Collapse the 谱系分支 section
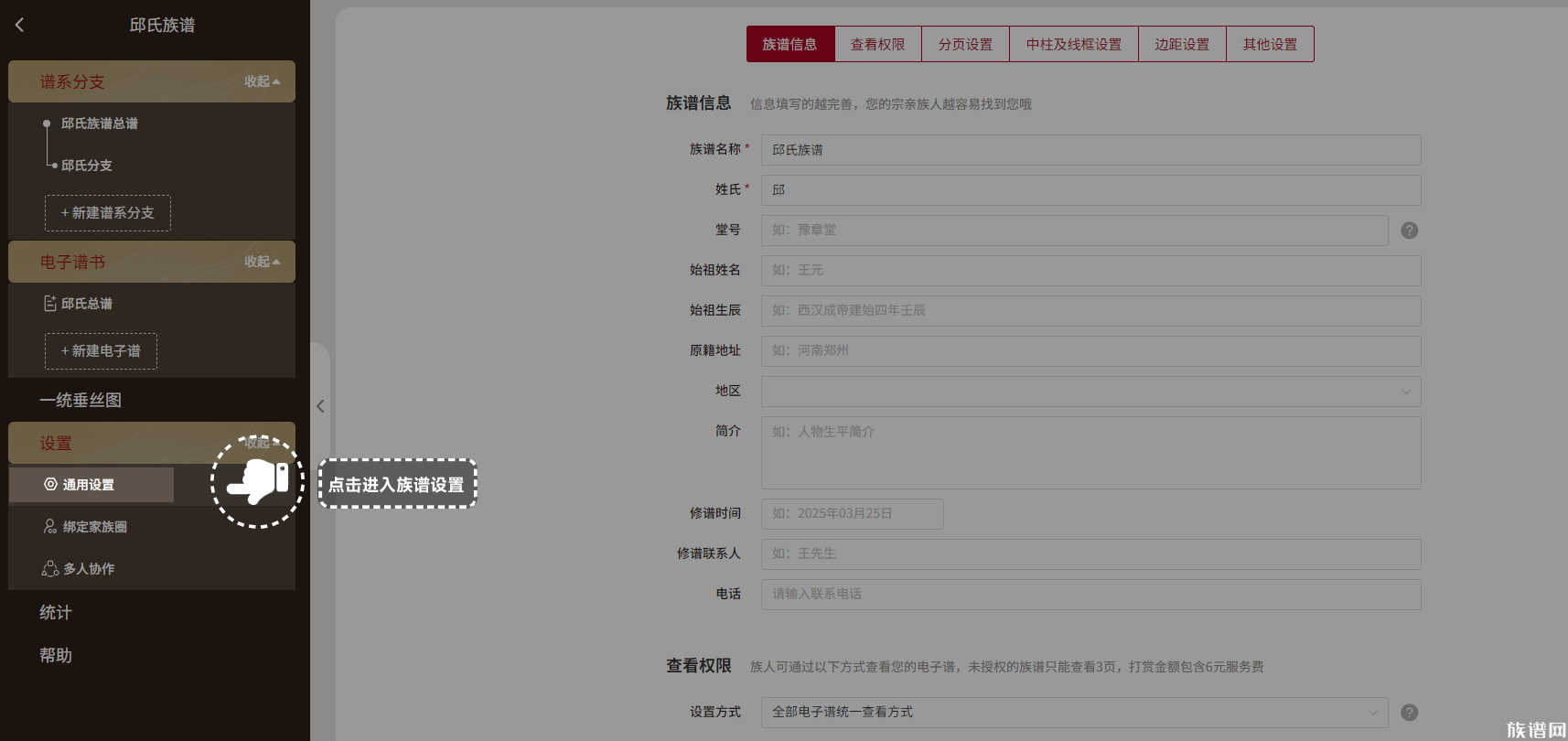The width and height of the screenshot is (1568, 741). (x=263, y=81)
